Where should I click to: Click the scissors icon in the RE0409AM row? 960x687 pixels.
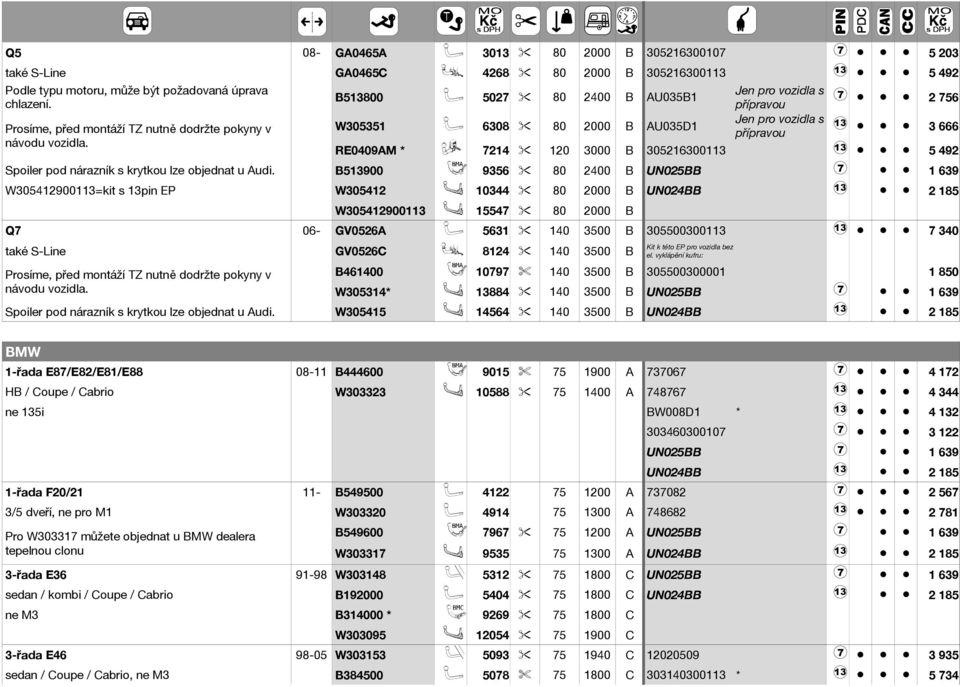[525, 150]
